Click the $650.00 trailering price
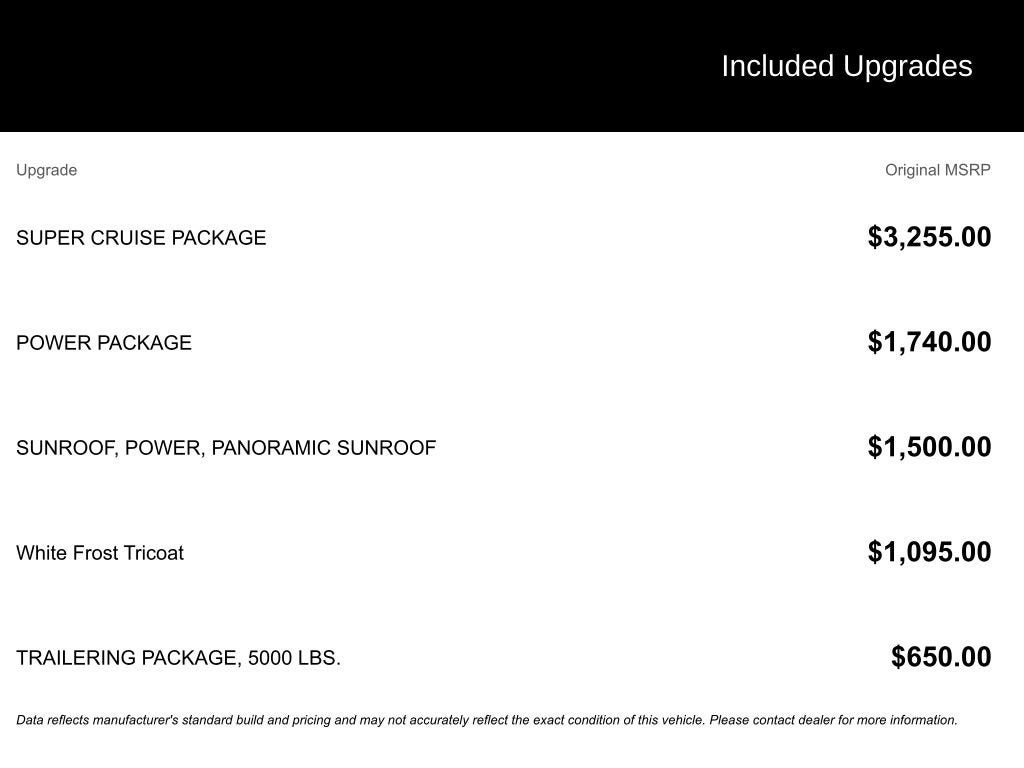 click(941, 657)
